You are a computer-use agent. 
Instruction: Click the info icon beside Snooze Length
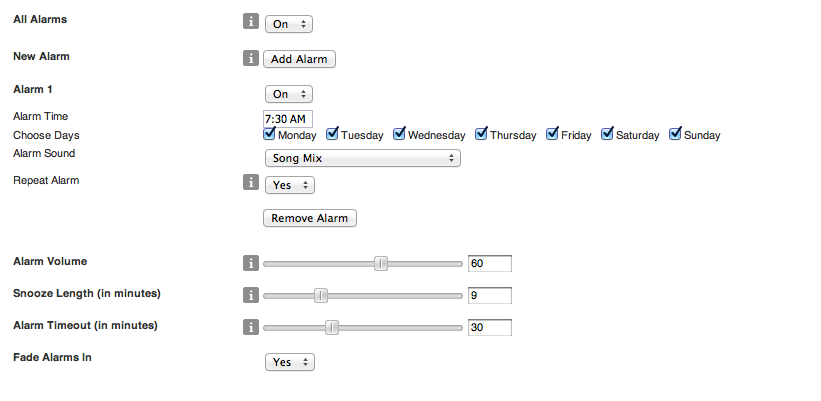pos(251,295)
